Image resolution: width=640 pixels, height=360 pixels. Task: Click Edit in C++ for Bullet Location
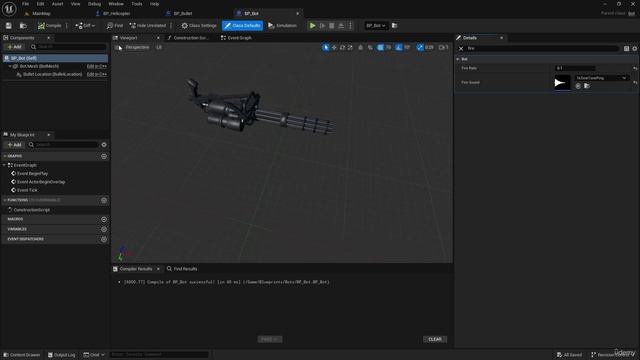coord(97,74)
